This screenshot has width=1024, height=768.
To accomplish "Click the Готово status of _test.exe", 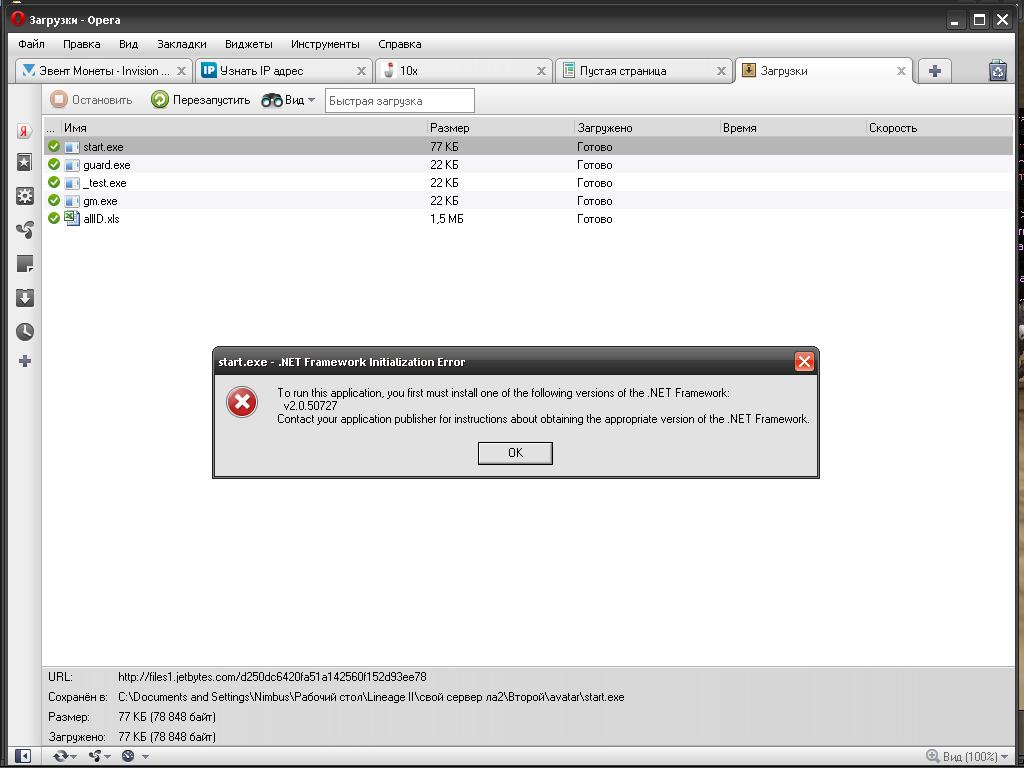I will pyautogui.click(x=594, y=183).
